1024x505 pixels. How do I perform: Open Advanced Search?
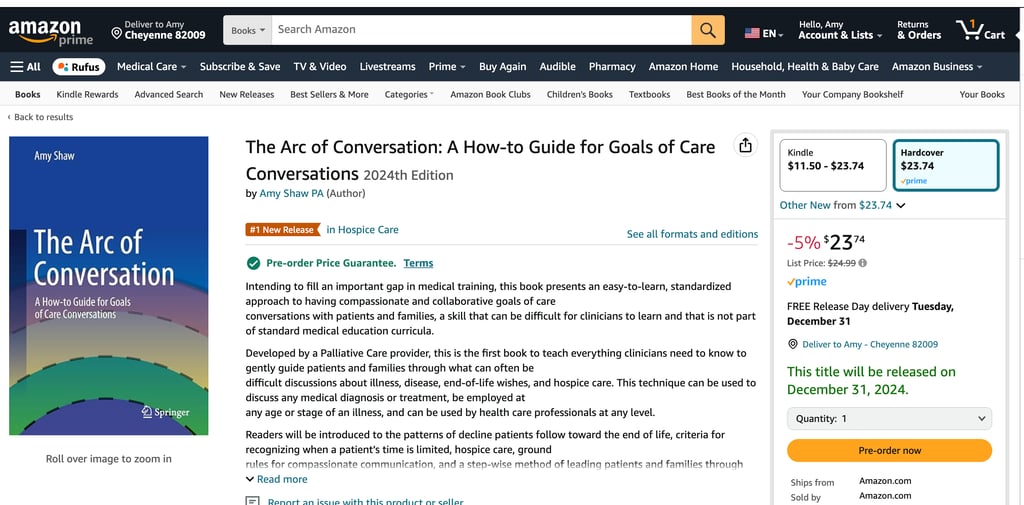click(168, 94)
